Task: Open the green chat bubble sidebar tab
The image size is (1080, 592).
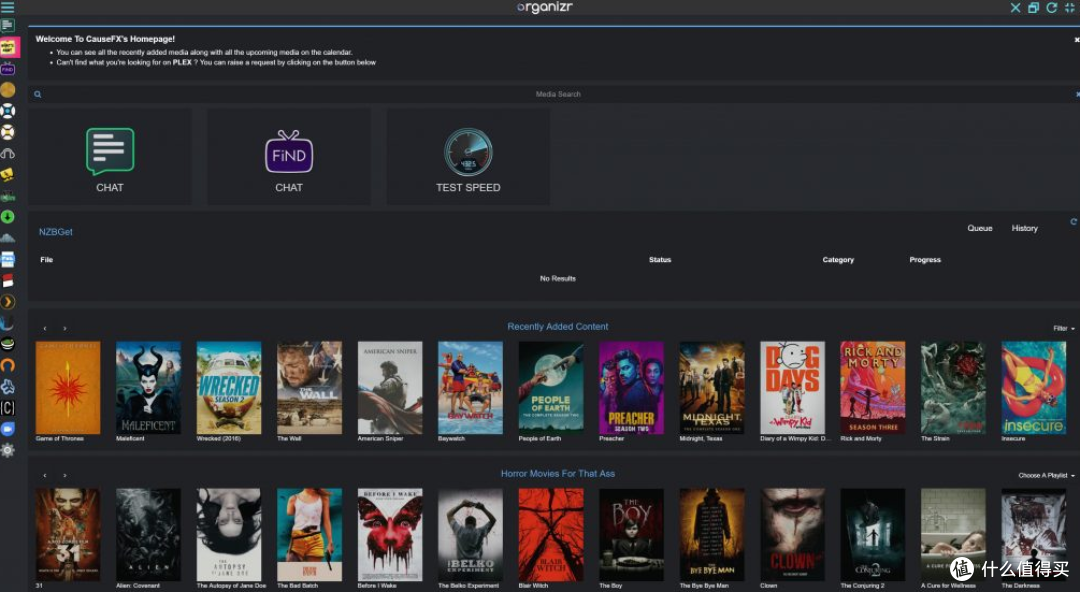Action: 8,26
